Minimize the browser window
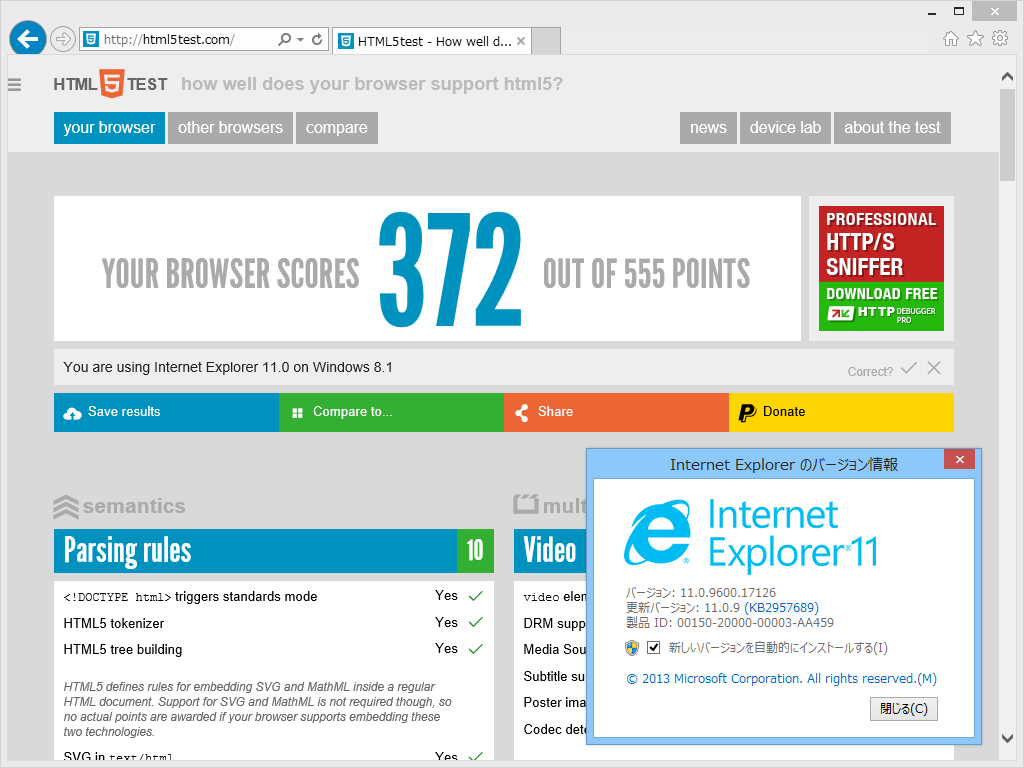Image resolution: width=1024 pixels, height=768 pixels. tap(932, 12)
